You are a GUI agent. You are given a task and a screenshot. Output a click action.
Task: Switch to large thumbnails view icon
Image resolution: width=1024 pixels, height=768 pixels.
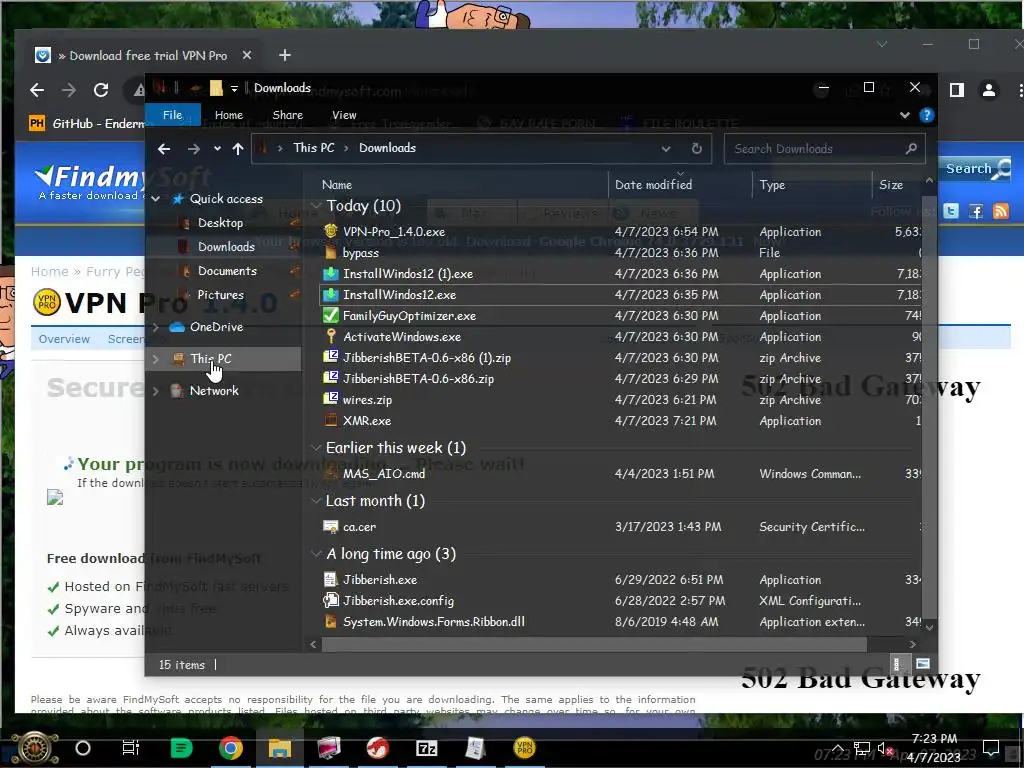click(923, 664)
